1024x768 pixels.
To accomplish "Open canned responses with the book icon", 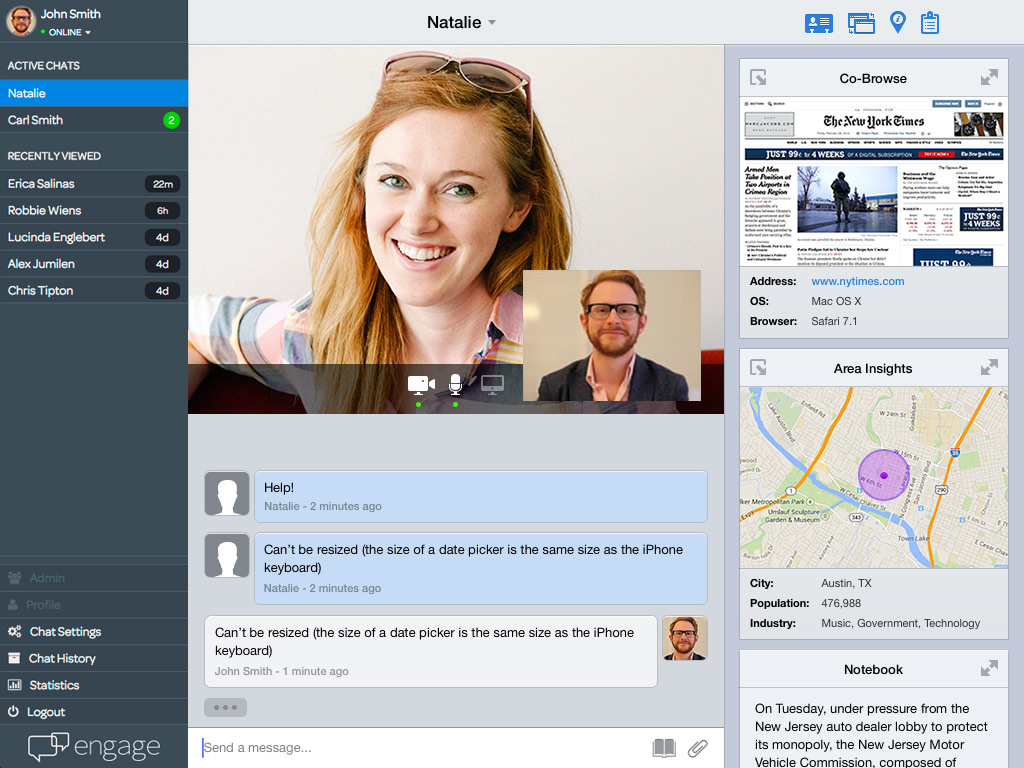I will pyautogui.click(x=663, y=747).
